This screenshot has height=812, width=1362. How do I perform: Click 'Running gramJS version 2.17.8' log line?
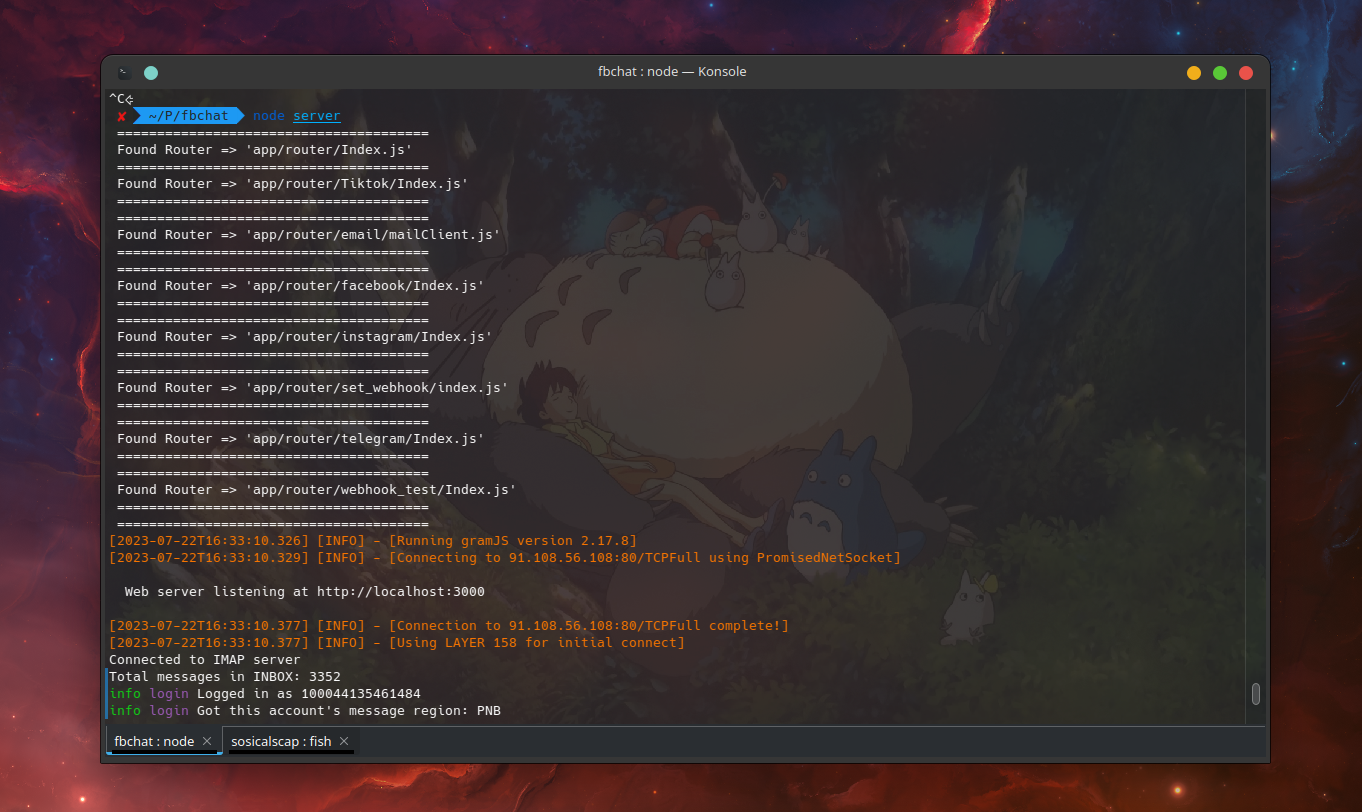pyautogui.click(x=373, y=540)
